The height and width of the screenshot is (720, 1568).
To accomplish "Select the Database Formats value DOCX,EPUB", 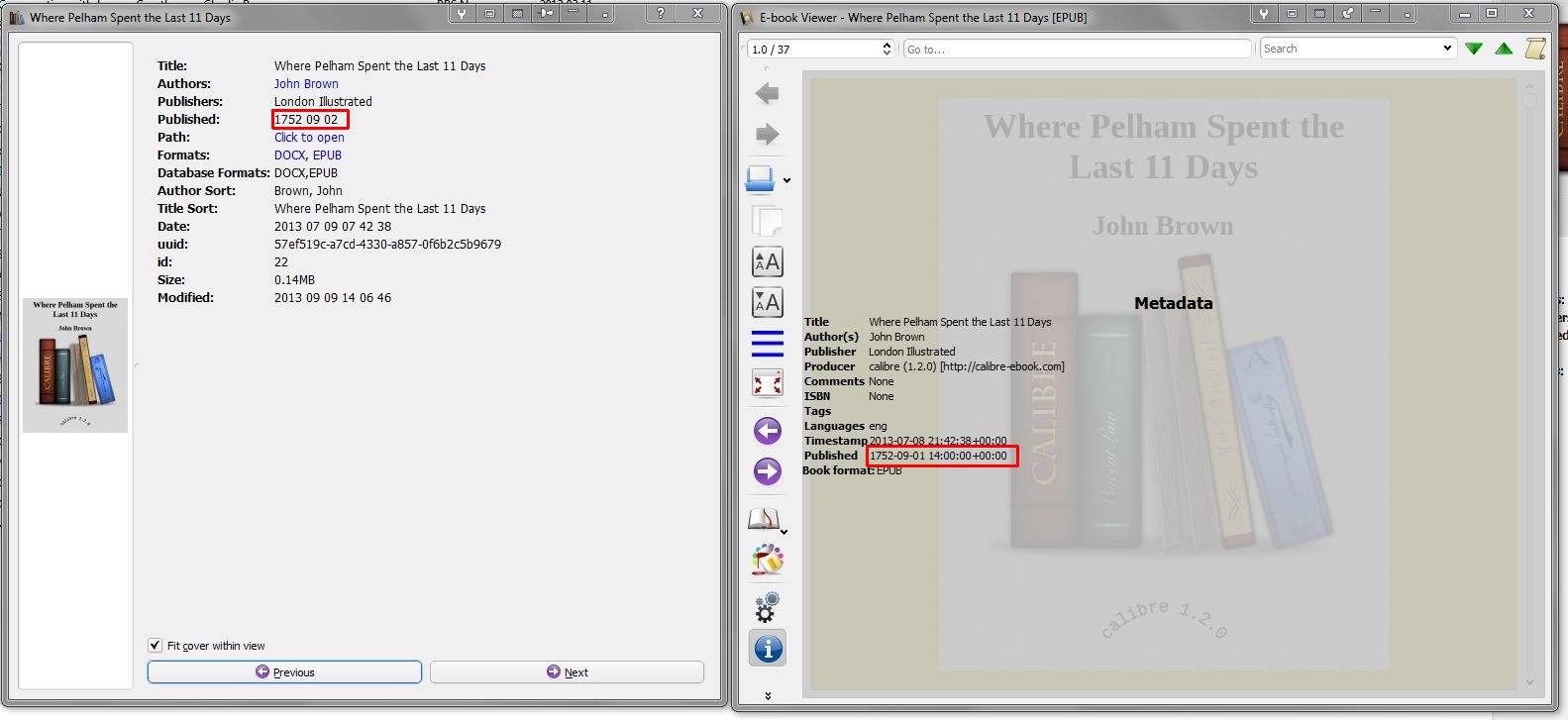I will pyautogui.click(x=306, y=173).
